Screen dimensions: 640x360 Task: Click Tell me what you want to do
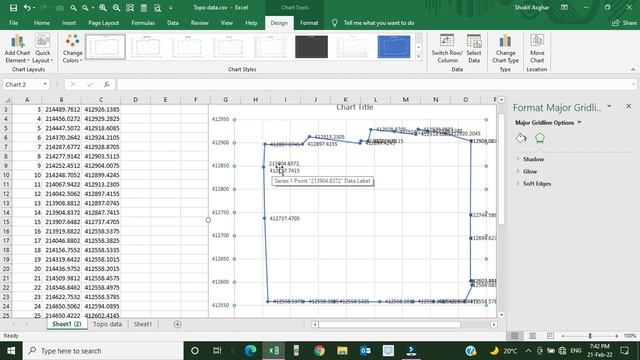(379, 23)
